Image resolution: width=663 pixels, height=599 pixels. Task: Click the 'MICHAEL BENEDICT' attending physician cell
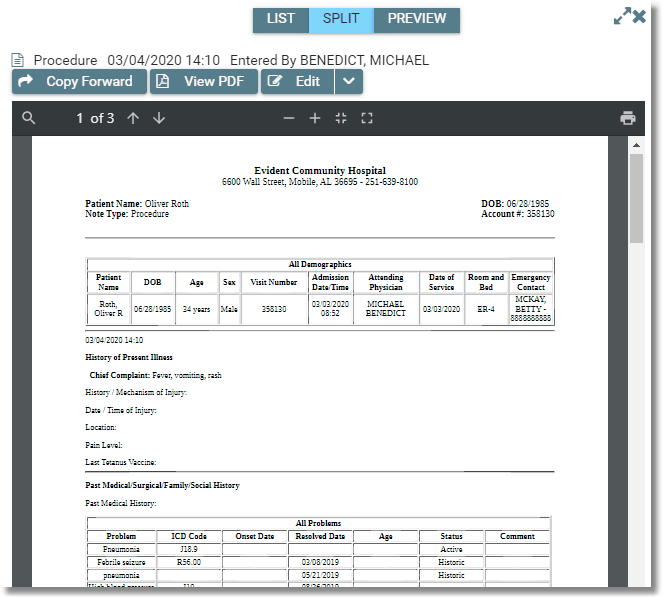386,309
